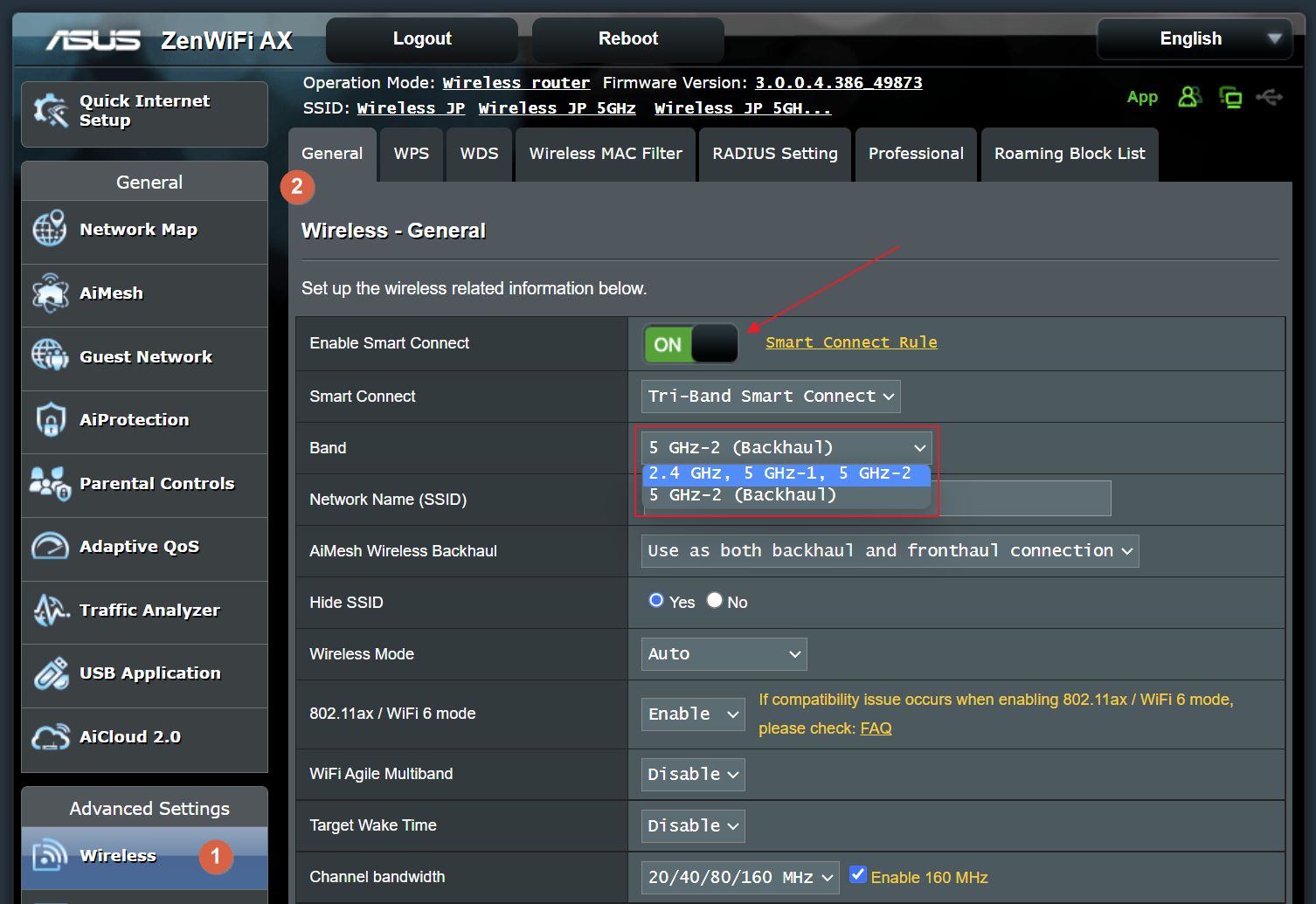The width and height of the screenshot is (1316, 904).
Task: Choose 2.4 GHz, 5 GHz-1, 5 GHz-2 band option
Action: 786,473
